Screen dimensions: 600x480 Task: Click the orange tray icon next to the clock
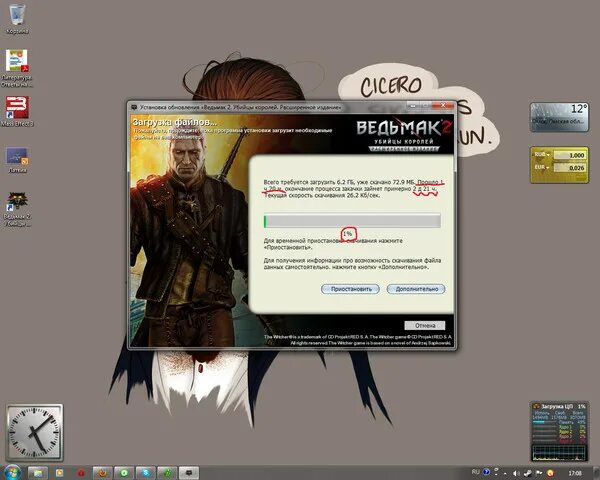(550, 473)
